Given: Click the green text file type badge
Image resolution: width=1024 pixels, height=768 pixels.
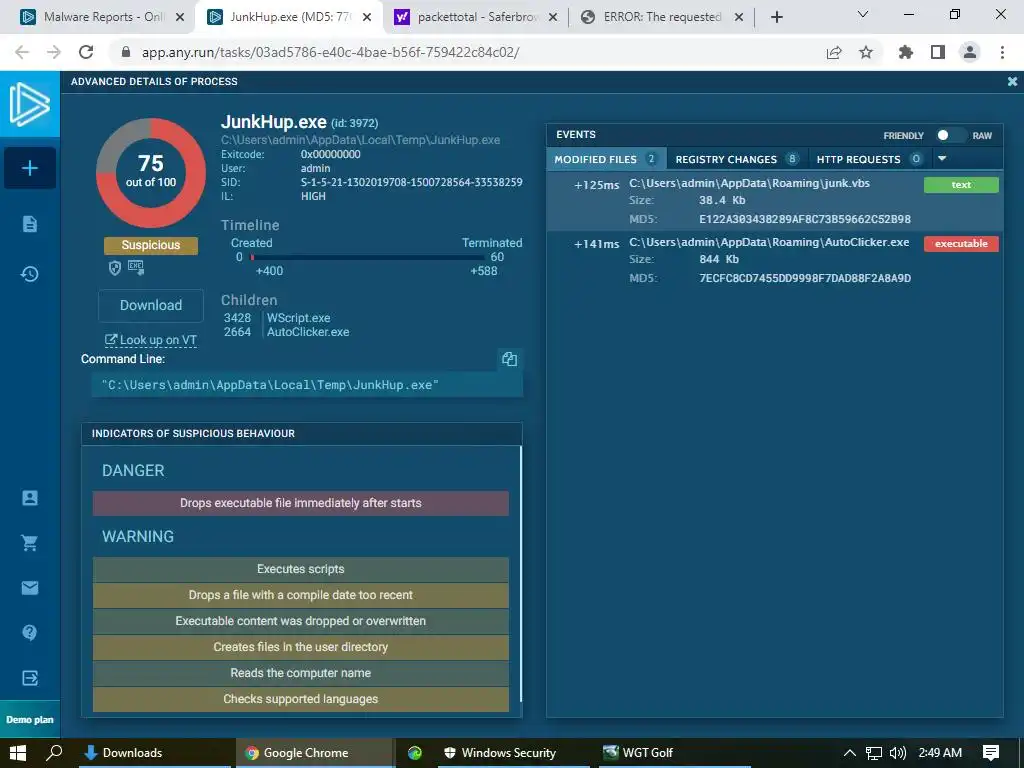Looking at the screenshot, I should pos(961,185).
